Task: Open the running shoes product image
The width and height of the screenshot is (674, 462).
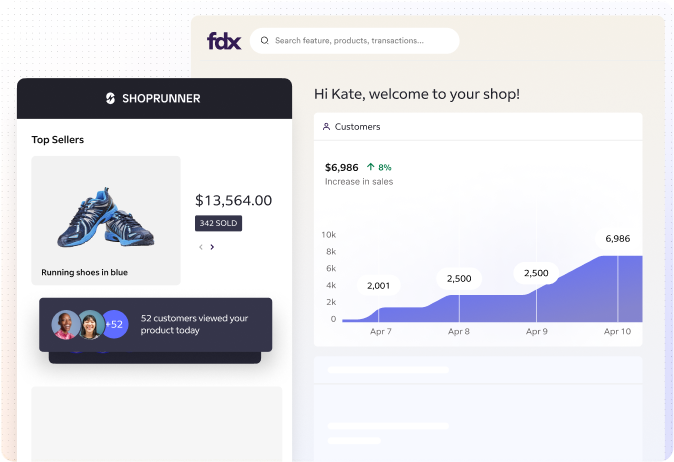Action: (x=106, y=217)
